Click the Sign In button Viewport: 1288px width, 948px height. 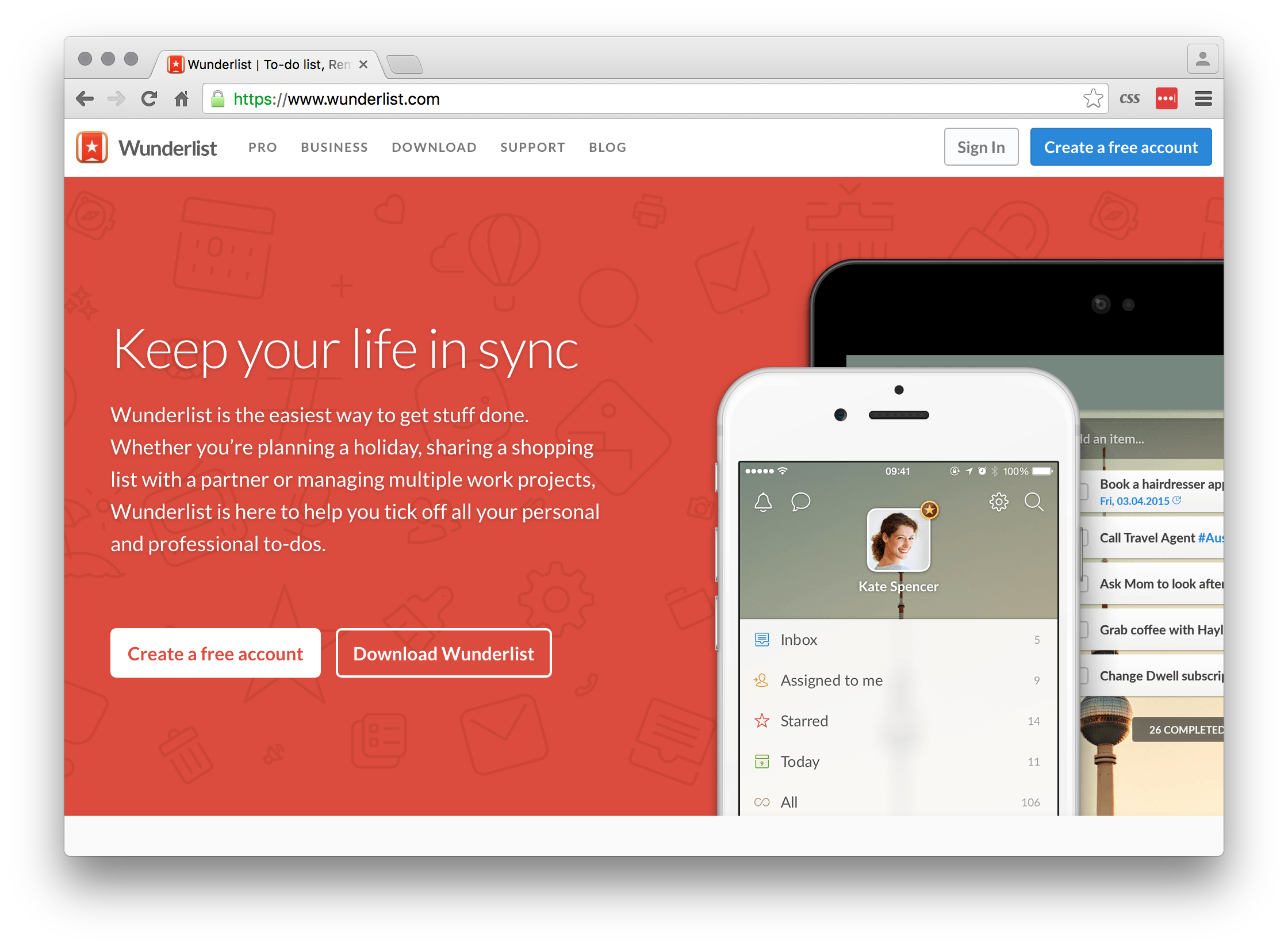pos(981,147)
